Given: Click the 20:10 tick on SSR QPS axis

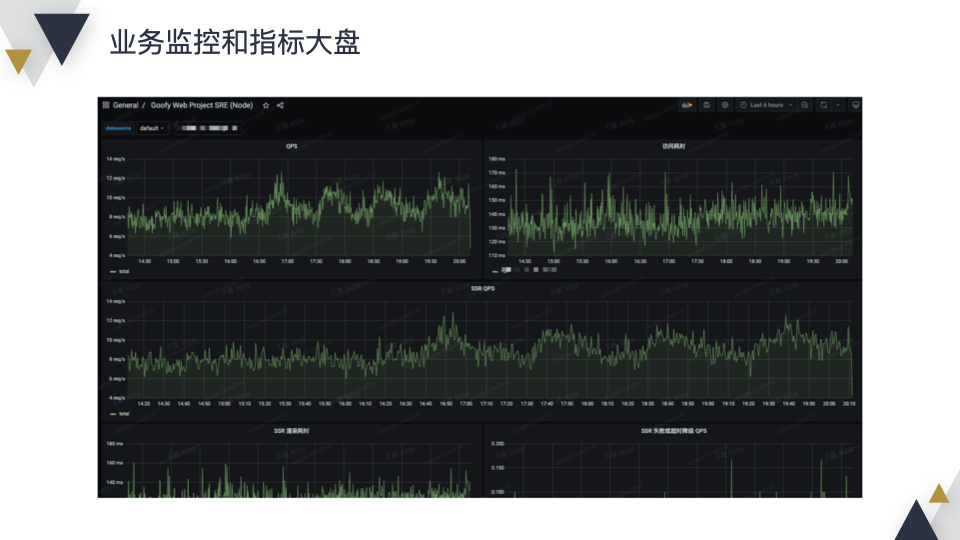Looking at the screenshot, I should 849,404.
